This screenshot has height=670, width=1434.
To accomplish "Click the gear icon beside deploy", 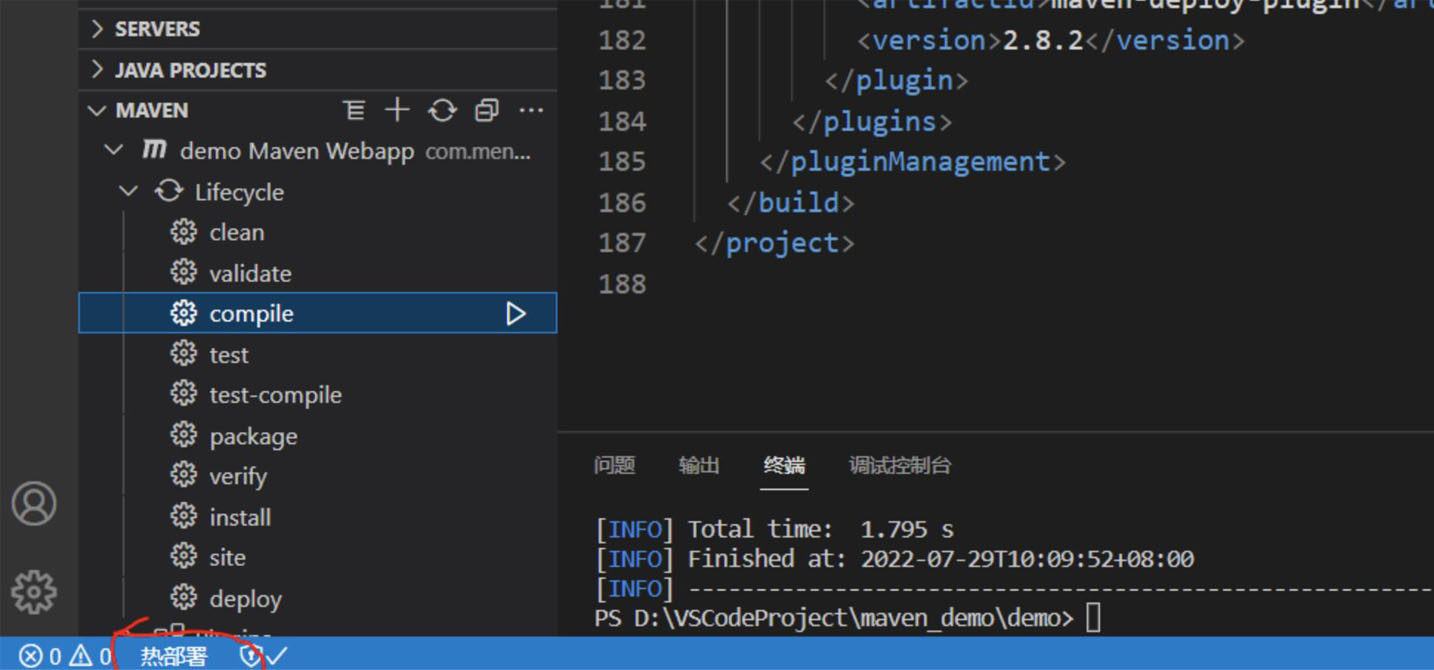I will point(183,598).
